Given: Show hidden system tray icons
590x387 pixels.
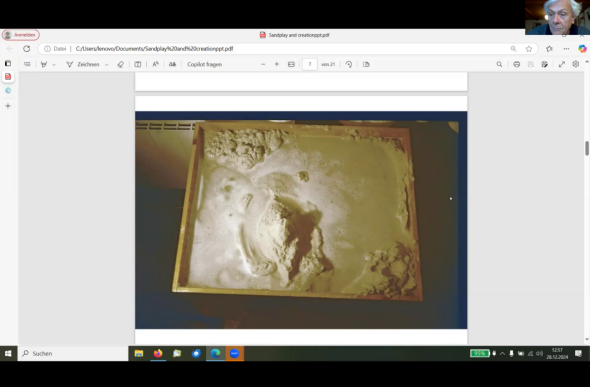Looking at the screenshot, I should (502, 354).
